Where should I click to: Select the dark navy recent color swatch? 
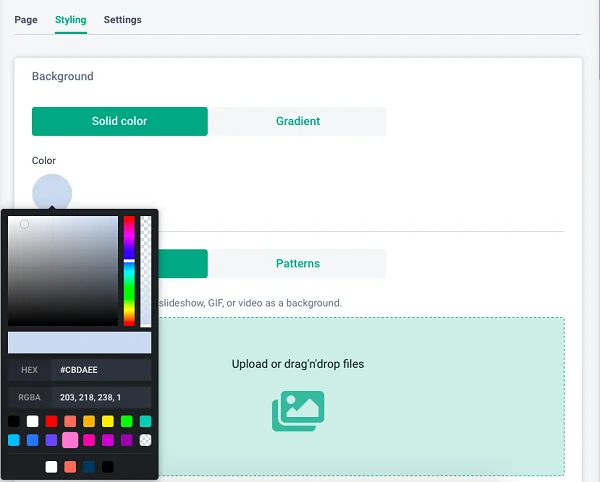89,466
